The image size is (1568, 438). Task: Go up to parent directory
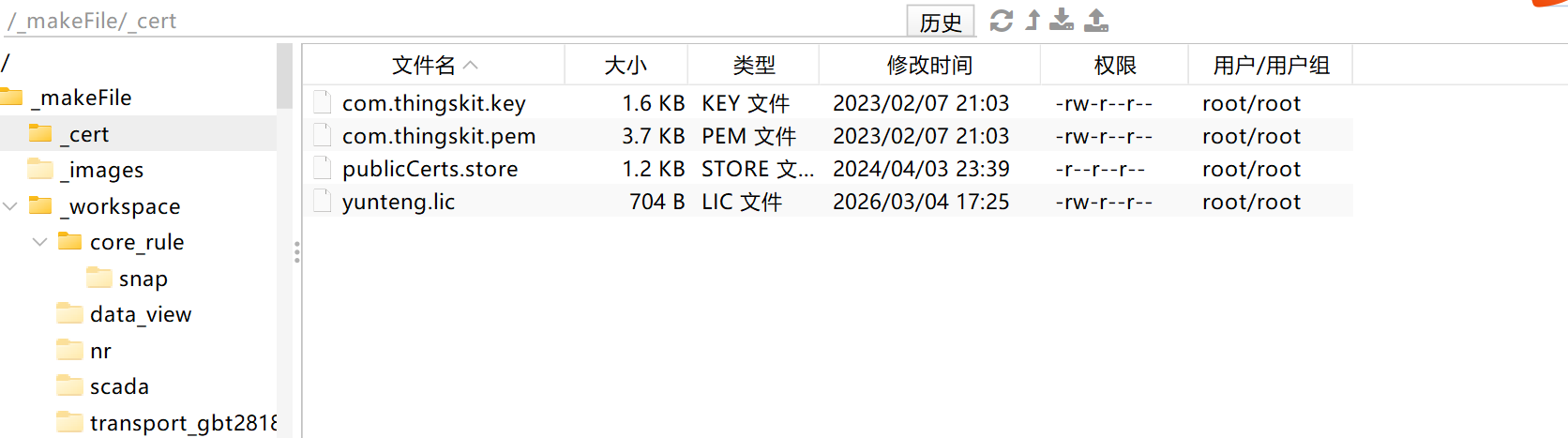pyautogui.click(x=1033, y=21)
